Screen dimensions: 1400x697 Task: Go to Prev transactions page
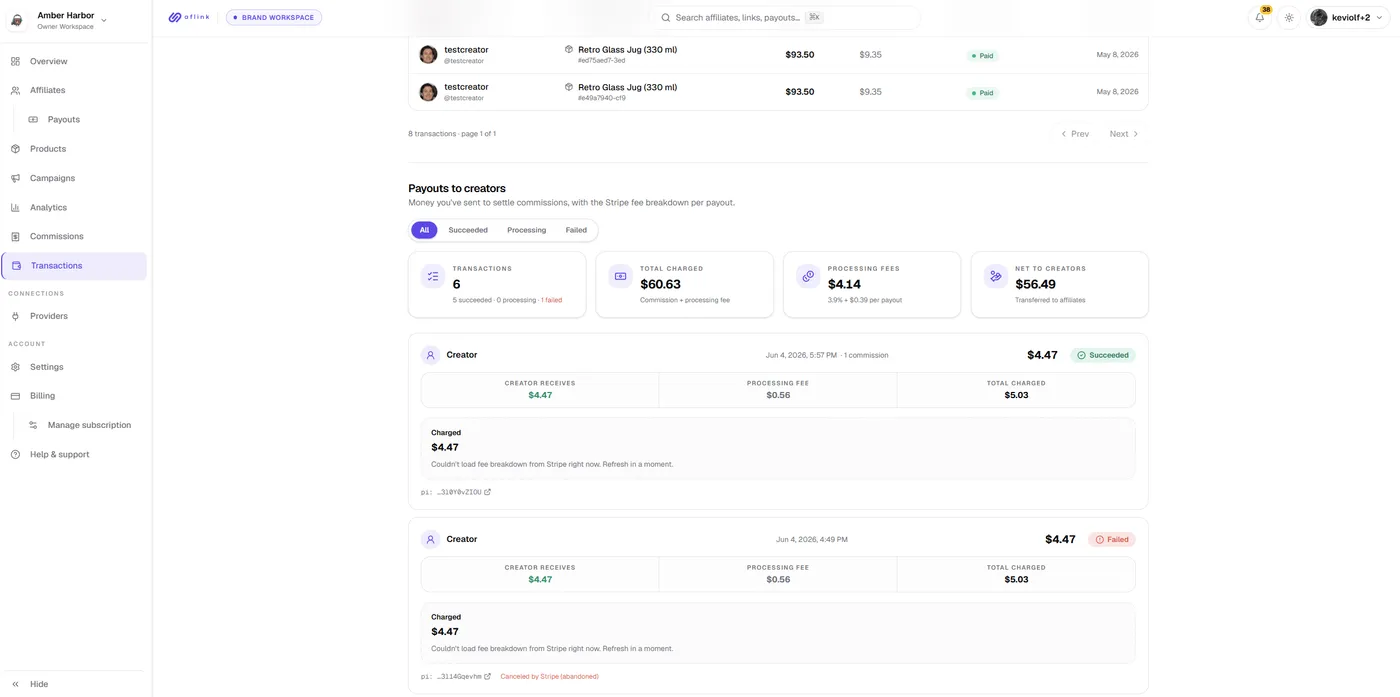1075,134
